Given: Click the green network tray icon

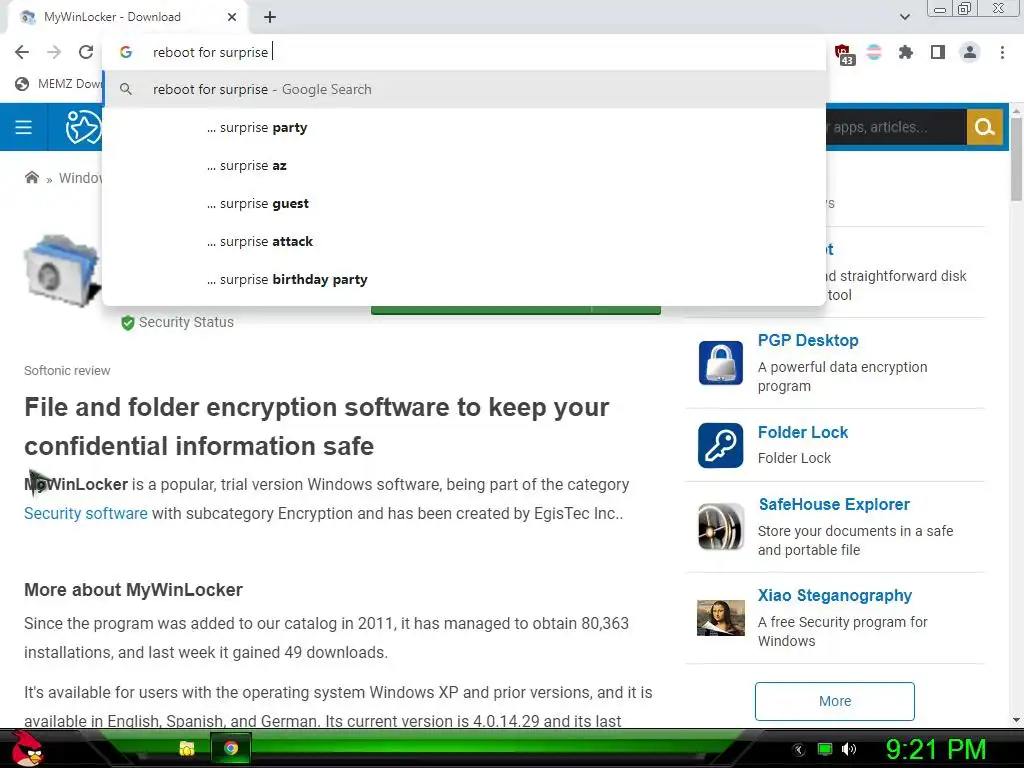Looking at the screenshot, I should [825, 750].
